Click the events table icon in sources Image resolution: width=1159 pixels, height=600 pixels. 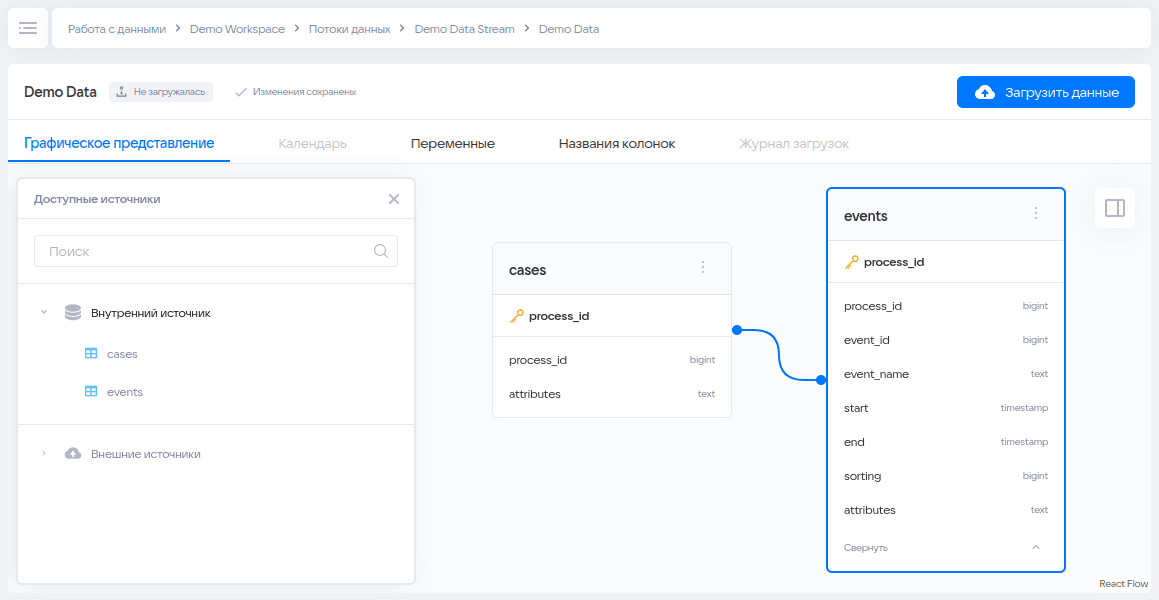(91, 392)
